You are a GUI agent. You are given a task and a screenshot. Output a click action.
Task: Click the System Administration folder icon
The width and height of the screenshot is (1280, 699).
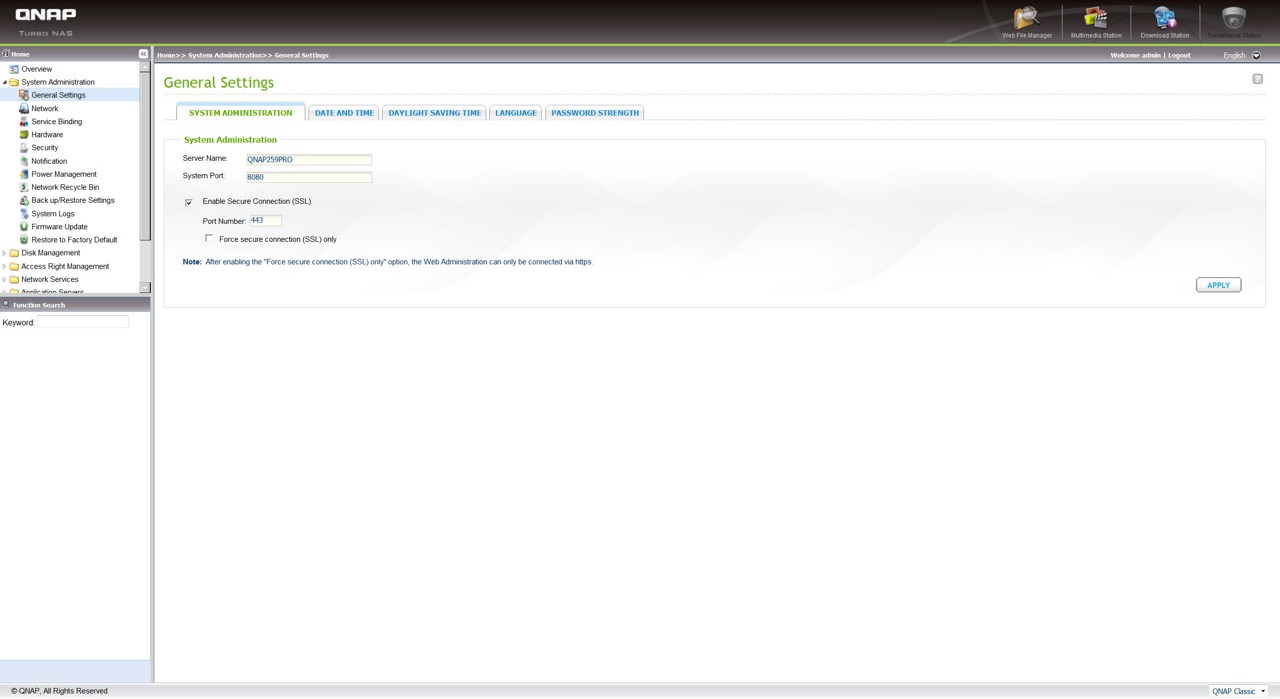click(x=14, y=82)
